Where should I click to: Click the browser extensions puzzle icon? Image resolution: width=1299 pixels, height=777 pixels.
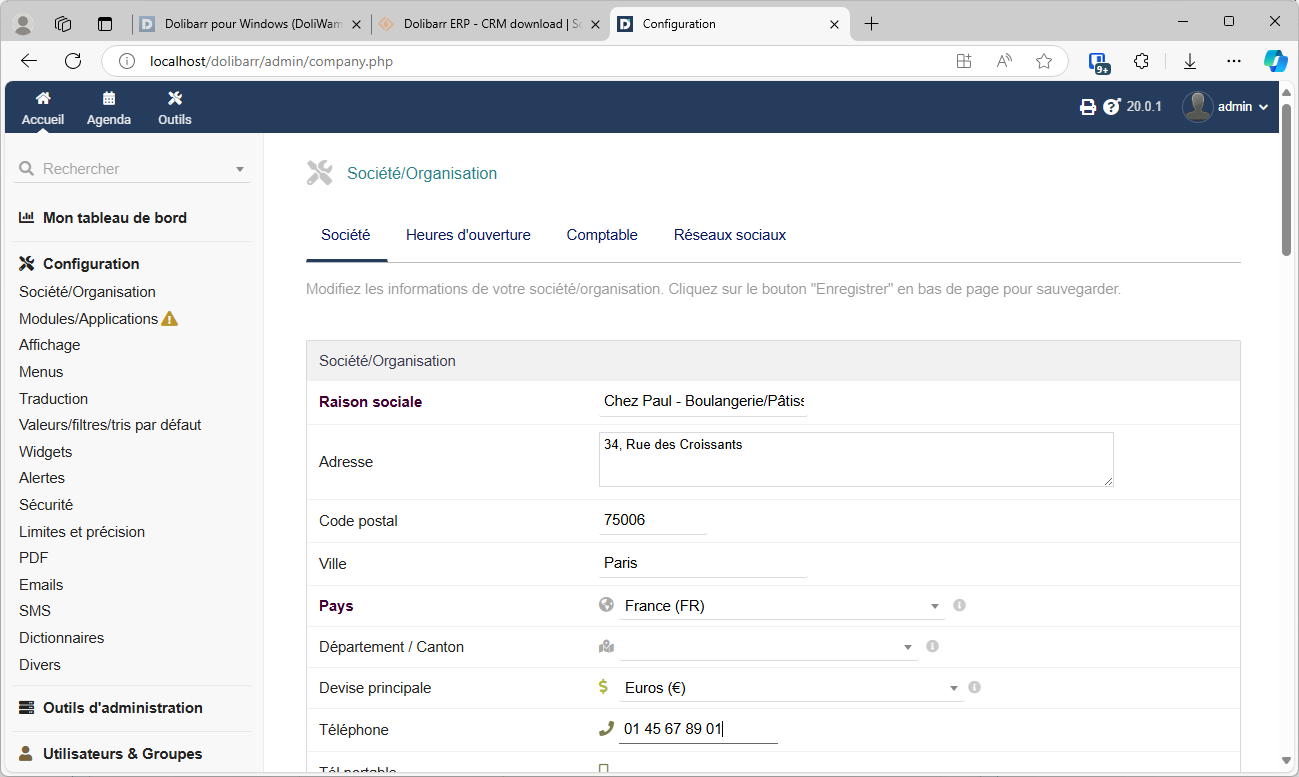[x=1142, y=61]
